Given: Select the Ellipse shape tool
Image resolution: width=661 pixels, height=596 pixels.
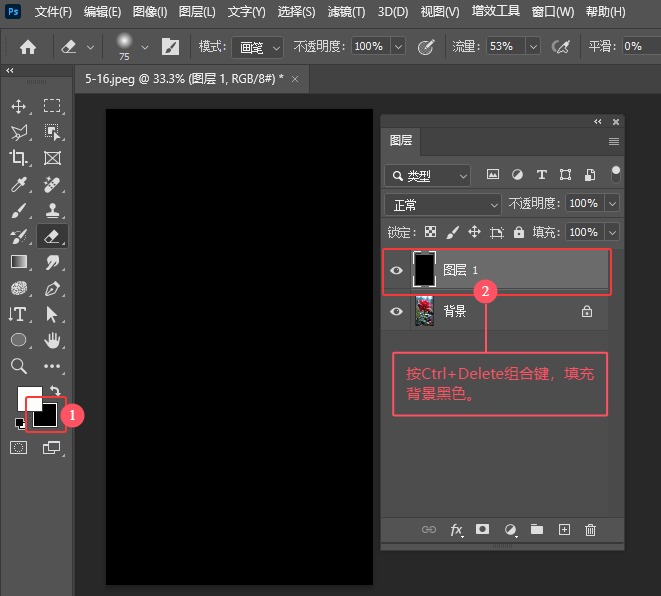Looking at the screenshot, I should click(x=19, y=340).
